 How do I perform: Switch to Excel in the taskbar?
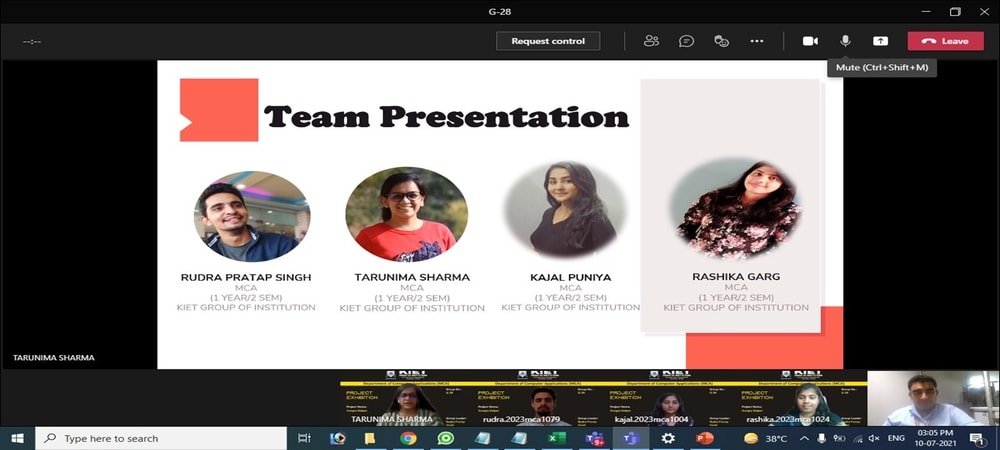pos(557,438)
